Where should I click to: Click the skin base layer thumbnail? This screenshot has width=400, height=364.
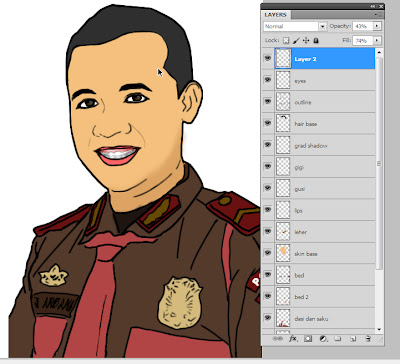click(x=283, y=253)
